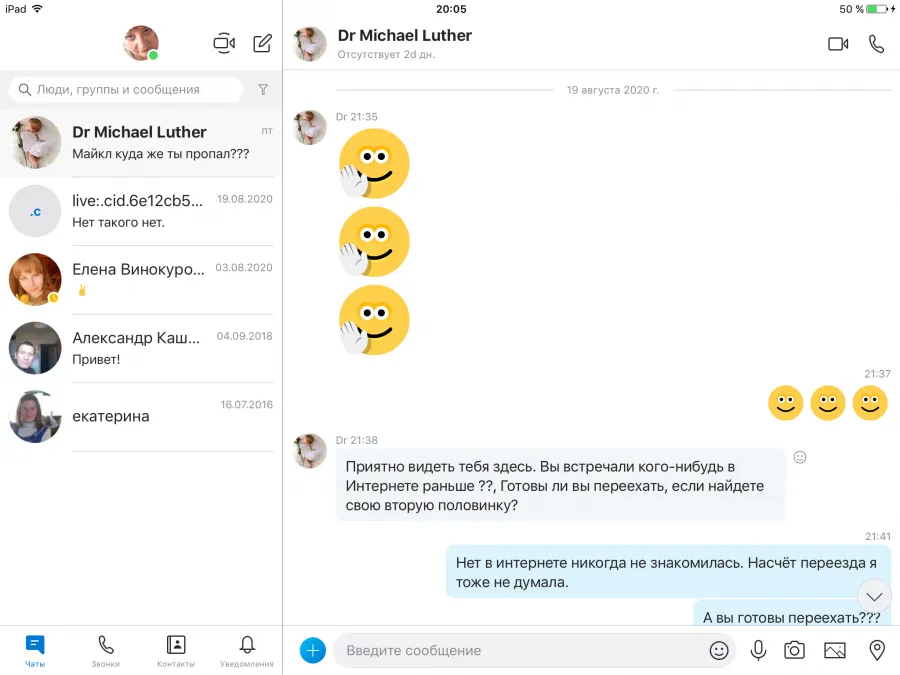The width and height of the screenshot is (900, 675).
Task: Tap the message А вы готовы переехать???
Action: tap(792, 616)
